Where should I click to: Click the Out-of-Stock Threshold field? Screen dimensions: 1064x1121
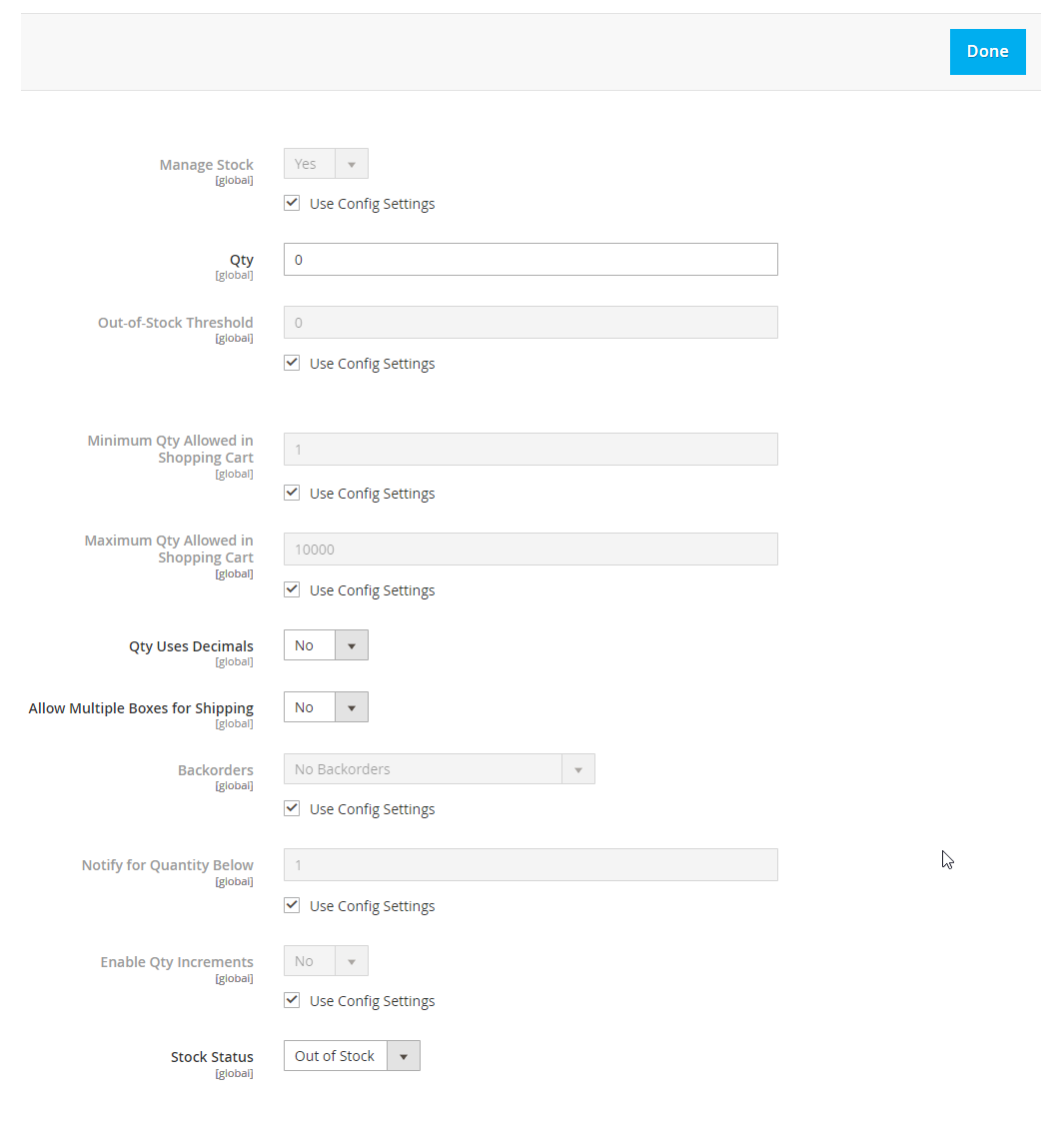[x=531, y=323]
